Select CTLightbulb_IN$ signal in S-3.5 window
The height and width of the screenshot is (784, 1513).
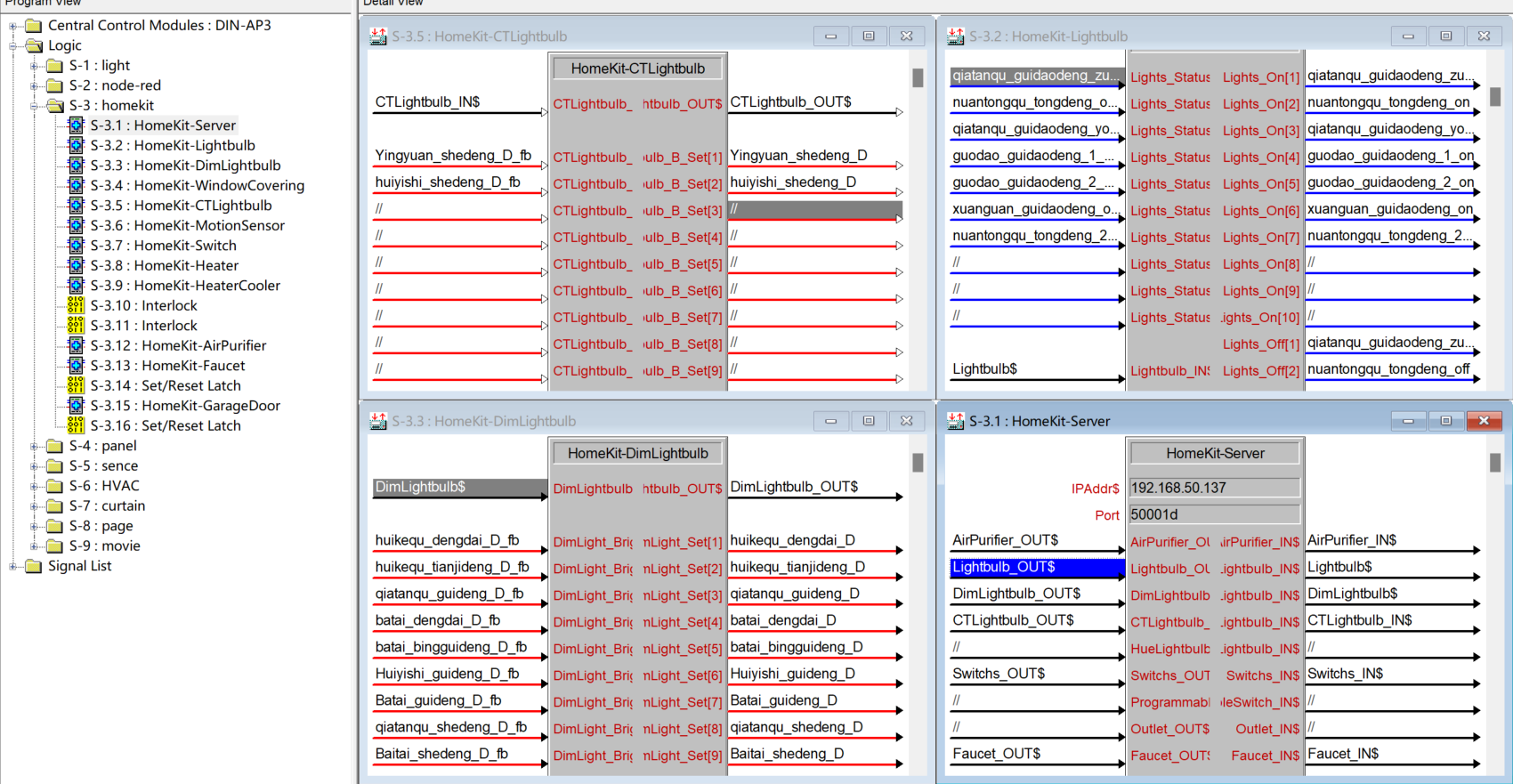[x=427, y=102]
